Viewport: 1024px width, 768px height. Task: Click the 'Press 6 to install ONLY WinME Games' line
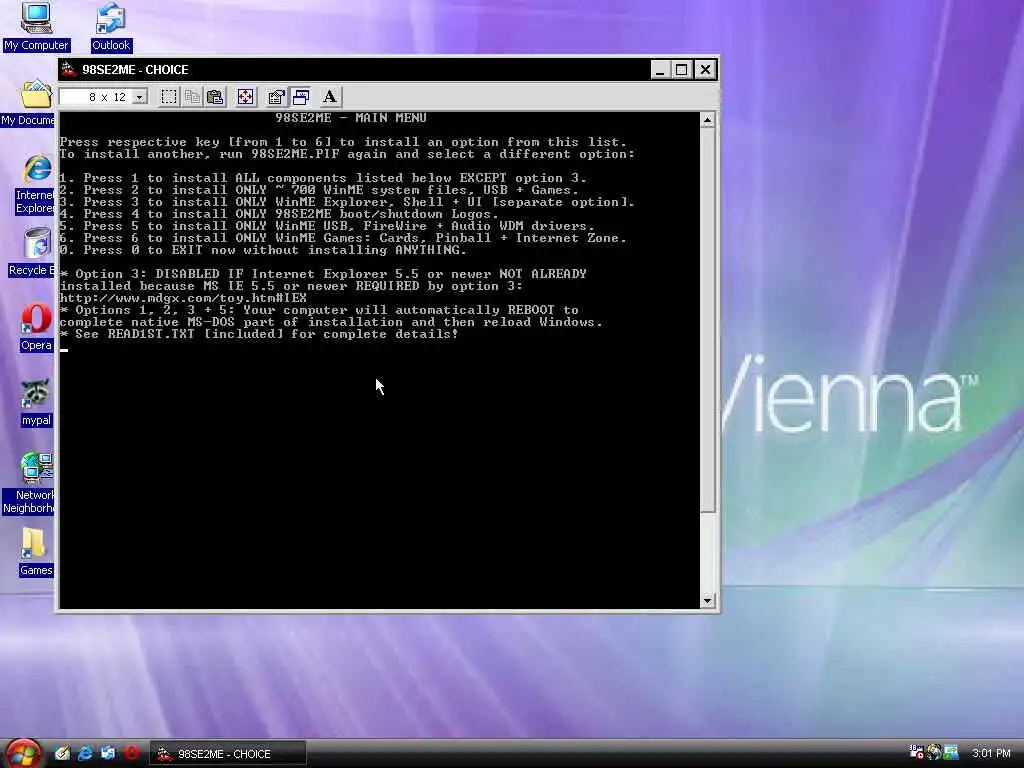(x=343, y=238)
